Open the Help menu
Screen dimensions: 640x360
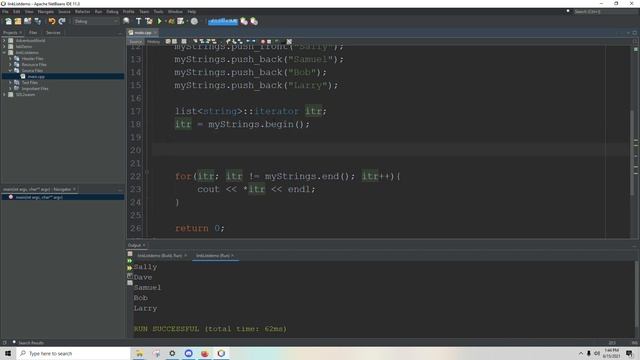pyautogui.click(x=191, y=11)
